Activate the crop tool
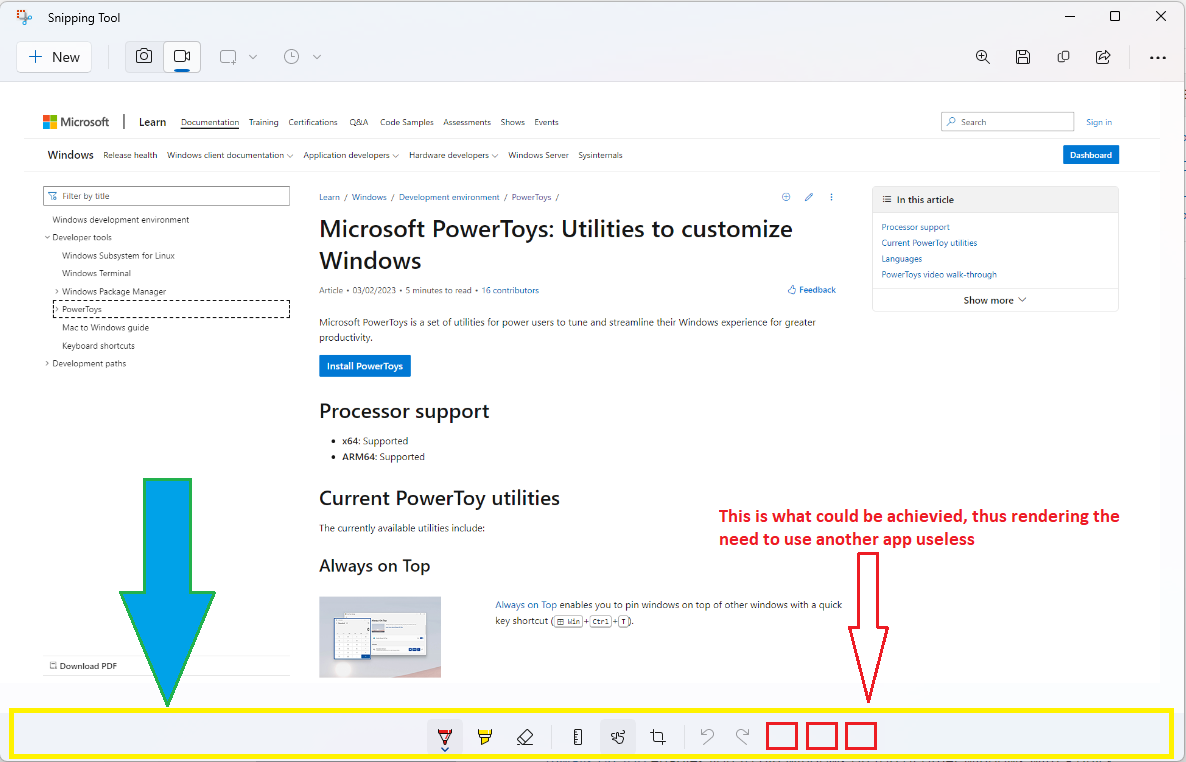Image resolution: width=1186 pixels, height=762 pixels. pos(657,736)
